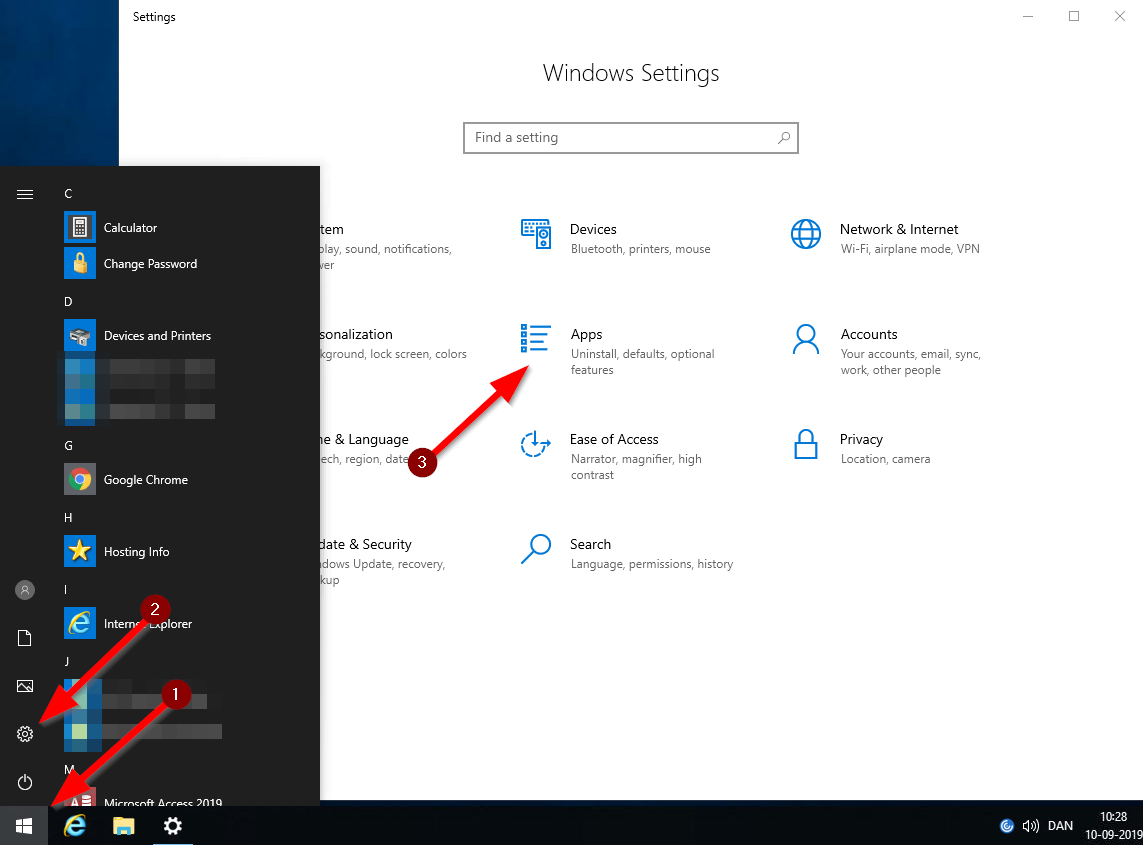Image resolution: width=1143 pixels, height=845 pixels.
Task: Expand the Start menu hamburger button
Action: click(x=25, y=194)
